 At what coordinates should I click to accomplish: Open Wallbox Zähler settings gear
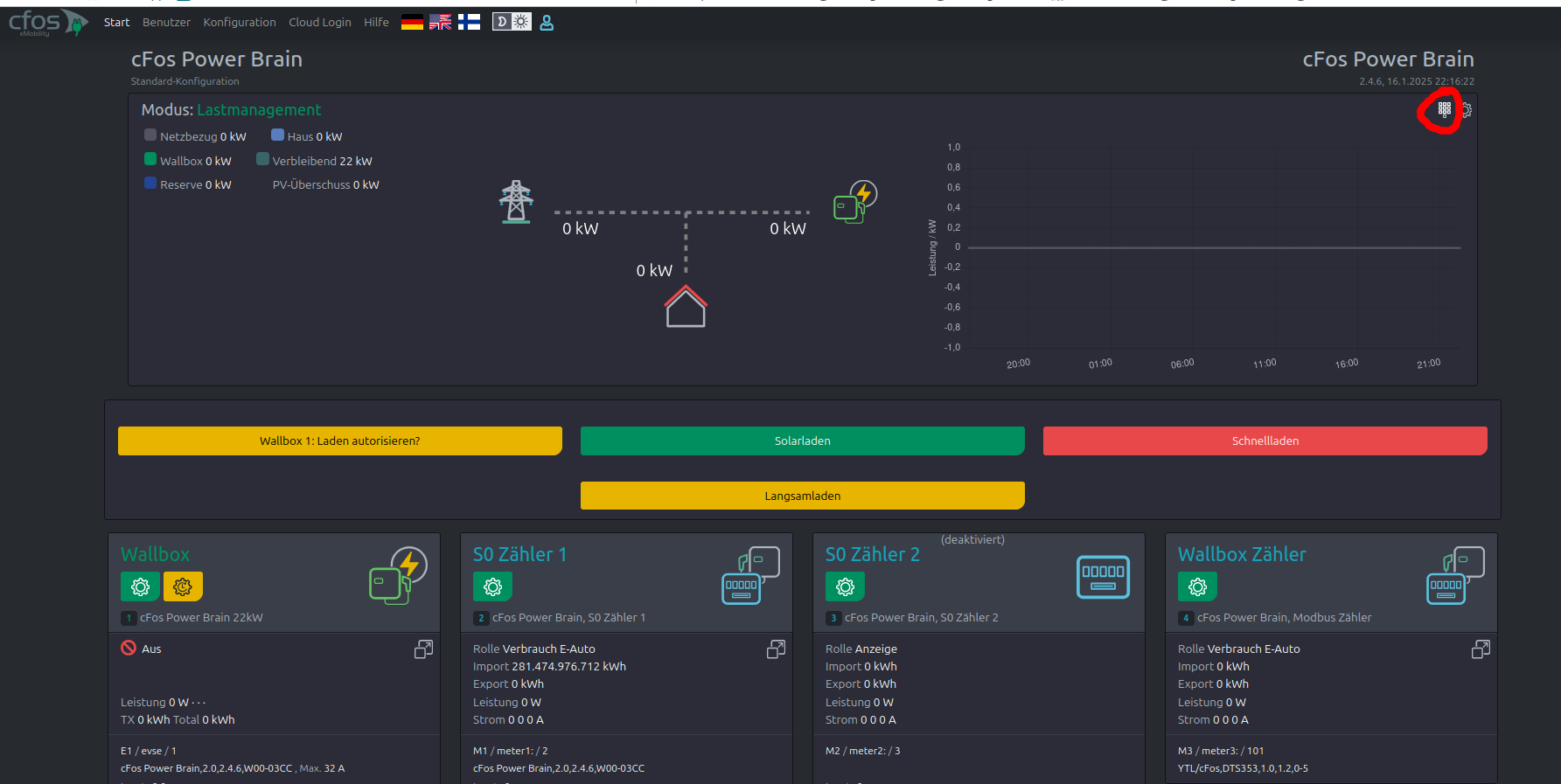(1197, 586)
